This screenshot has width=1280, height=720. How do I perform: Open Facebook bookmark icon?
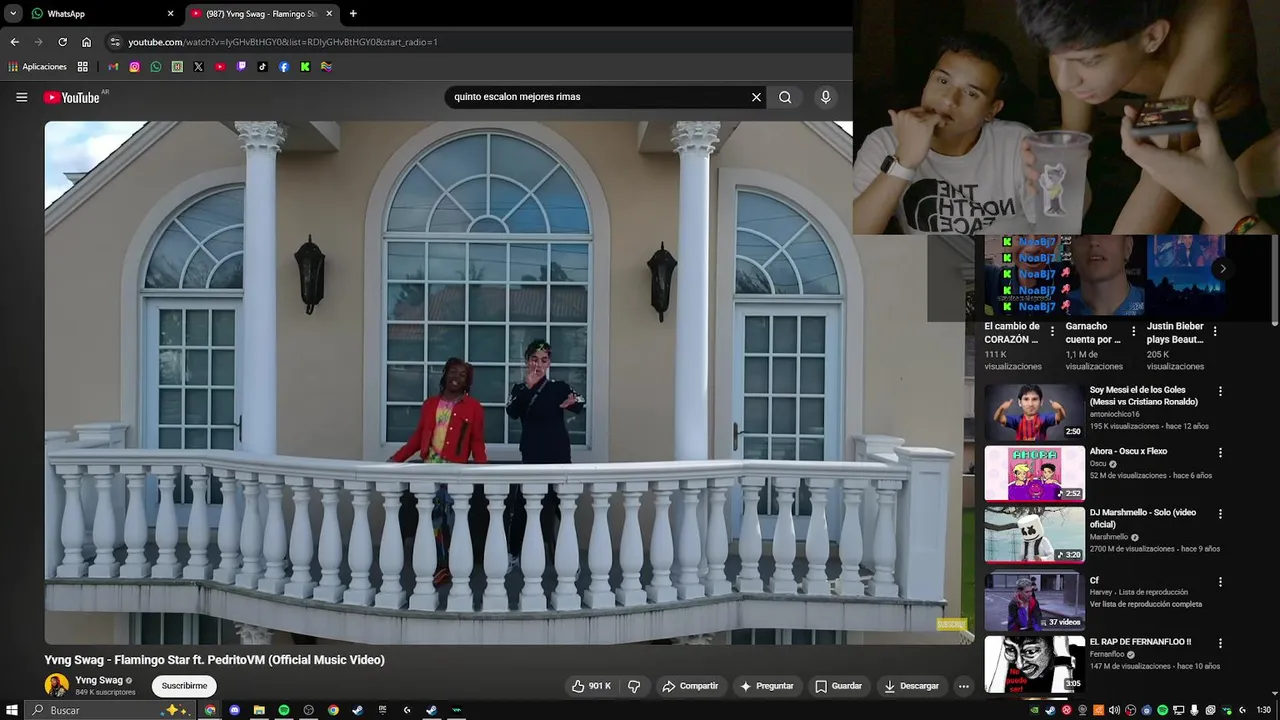tap(284, 67)
